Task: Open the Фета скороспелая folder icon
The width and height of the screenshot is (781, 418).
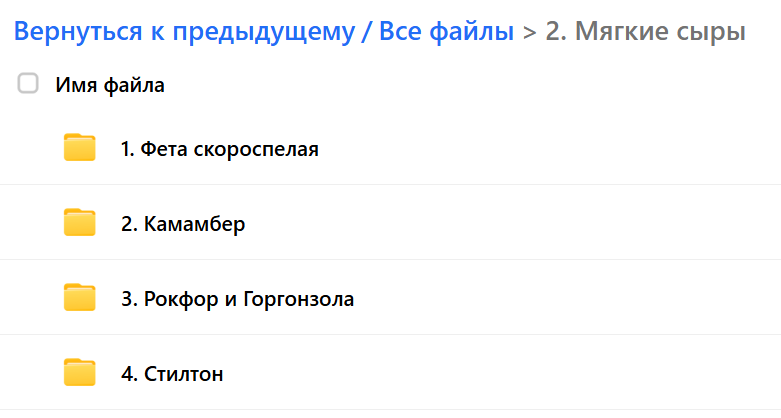Action: [x=79, y=148]
